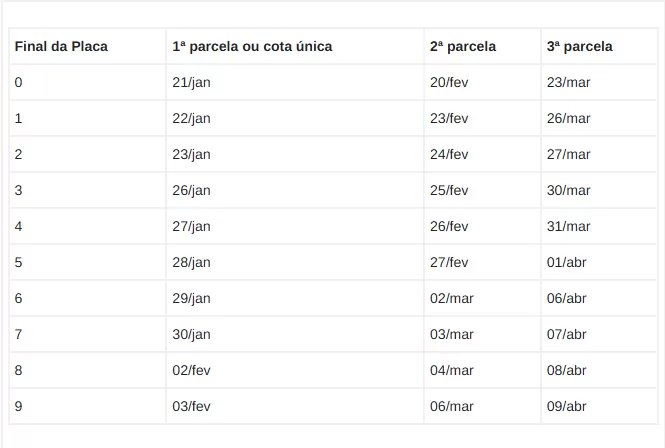Click the '1ª parcela ou cota única' header
The width and height of the screenshot is (665, 448).
pyautogui.click(x=252, y=46)
